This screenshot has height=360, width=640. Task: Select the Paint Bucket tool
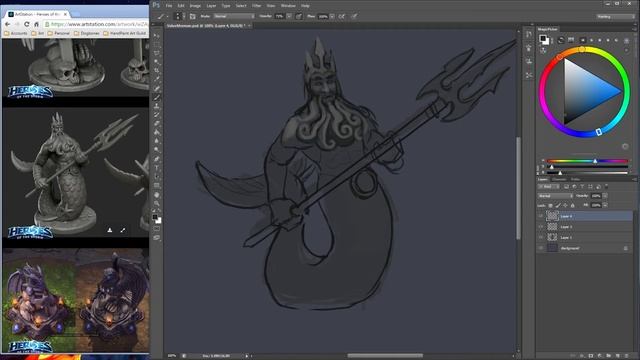pos(157,133)
